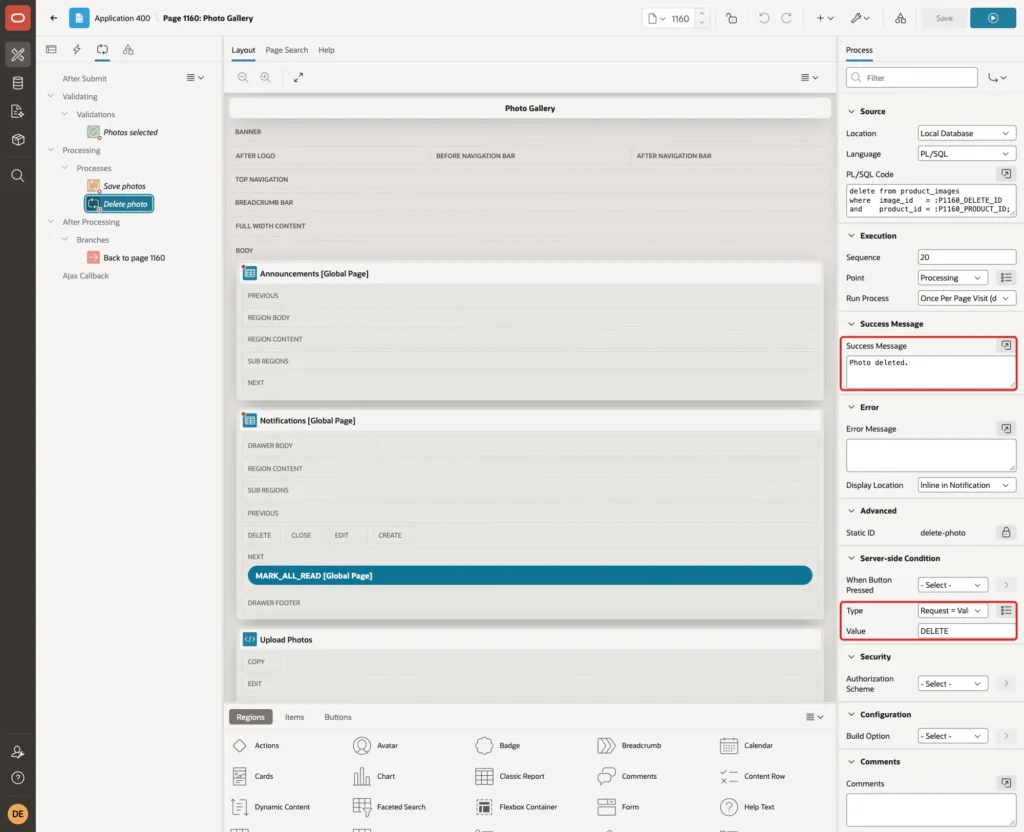Open Page Shared Components tab icon

(x=128, y=50)
